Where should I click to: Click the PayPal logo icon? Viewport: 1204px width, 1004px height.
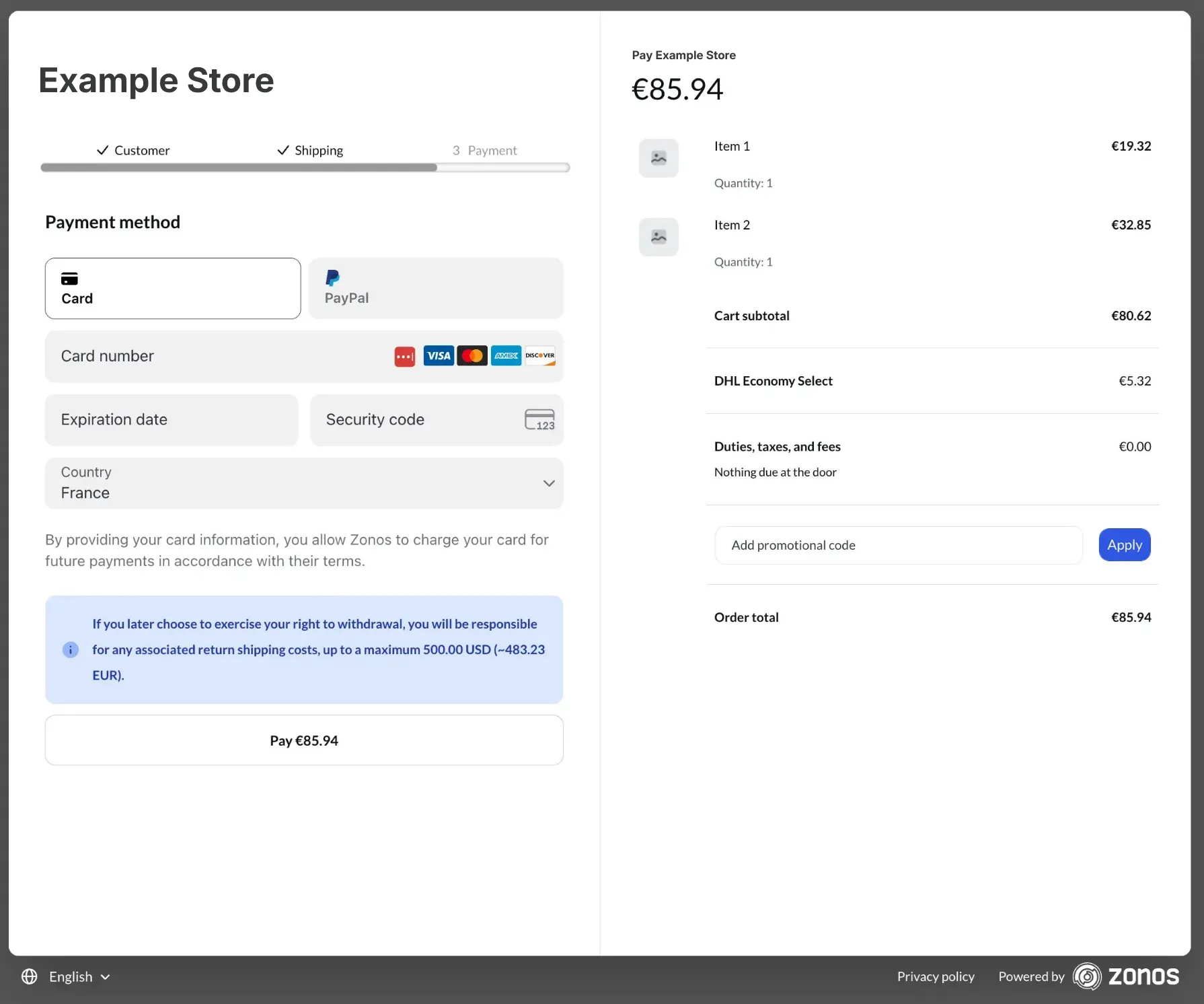332,278
